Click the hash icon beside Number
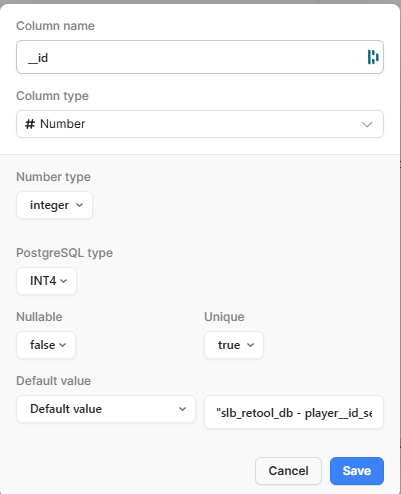Image resolution: width=401 pixels, height=494 pixels. pyautogui.click(x=30, y=124)
